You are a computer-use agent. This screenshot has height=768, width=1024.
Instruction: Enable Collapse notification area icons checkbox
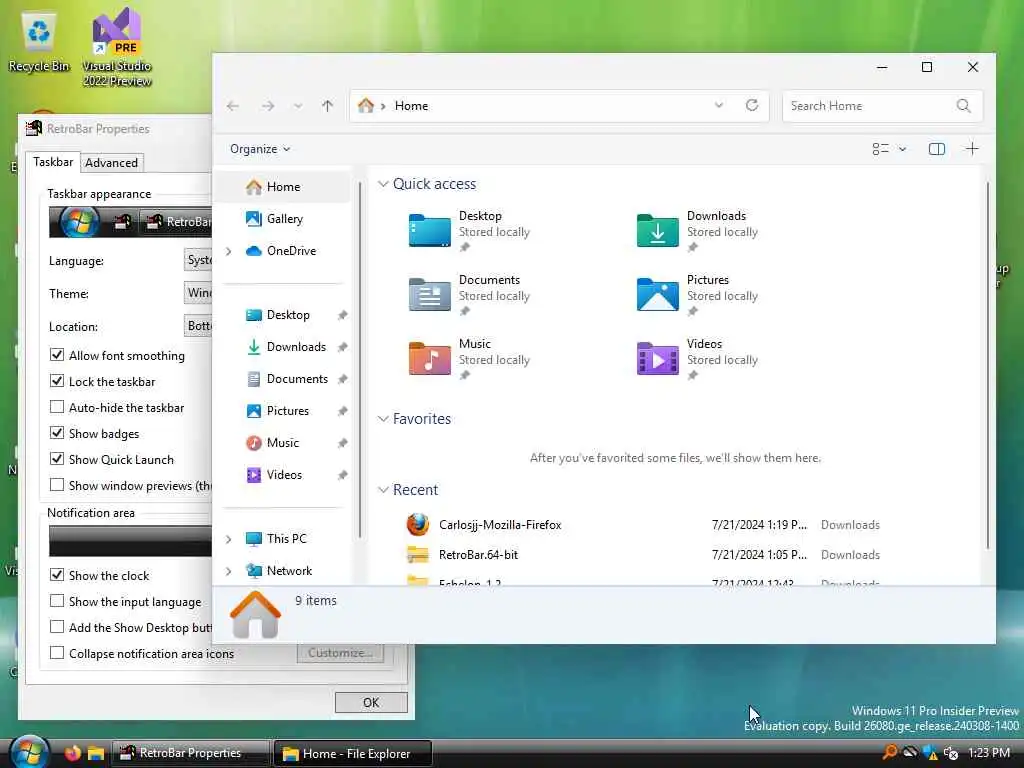pyautogui.click(x=57, y=653)
